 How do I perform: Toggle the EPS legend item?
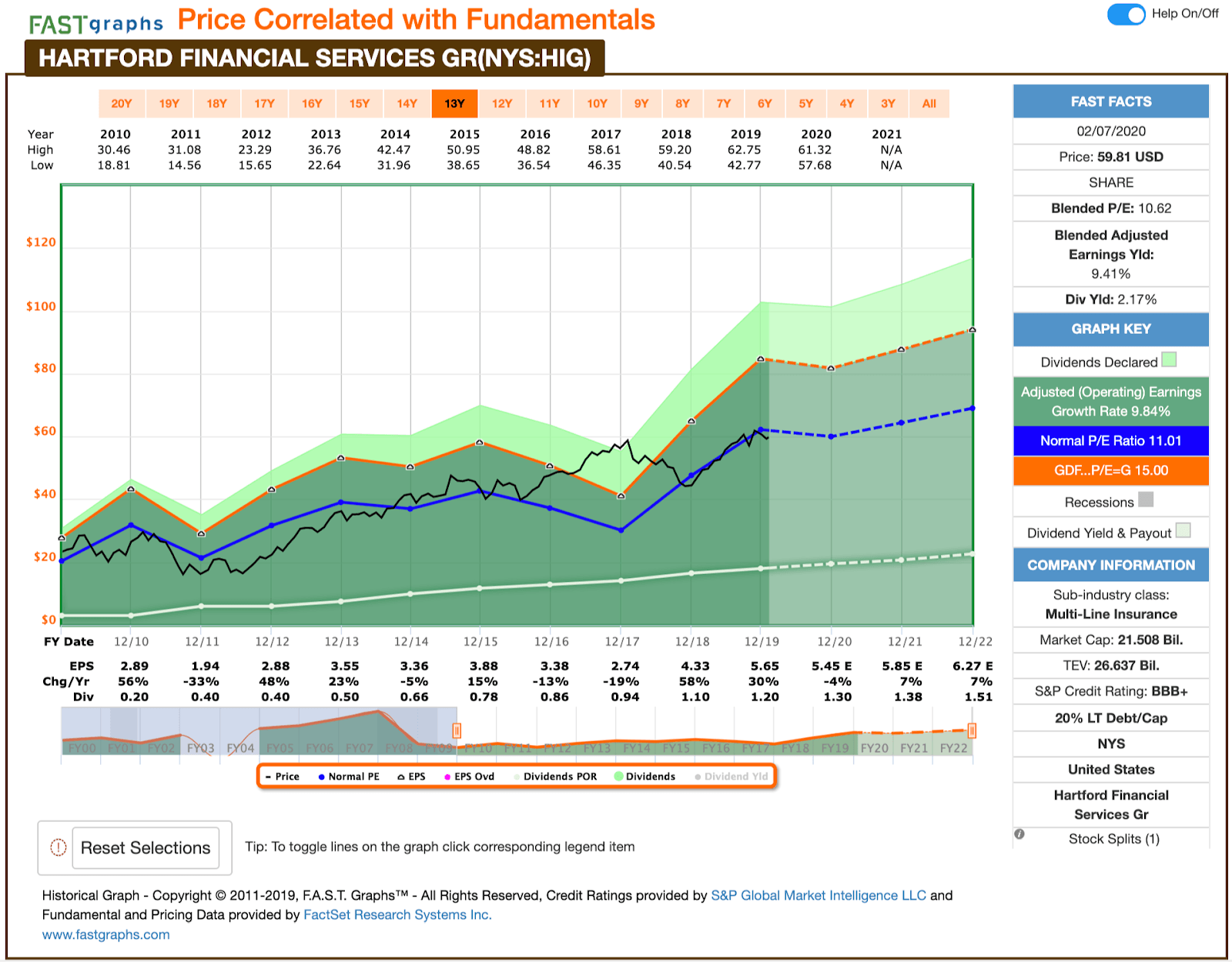point(411,777)
